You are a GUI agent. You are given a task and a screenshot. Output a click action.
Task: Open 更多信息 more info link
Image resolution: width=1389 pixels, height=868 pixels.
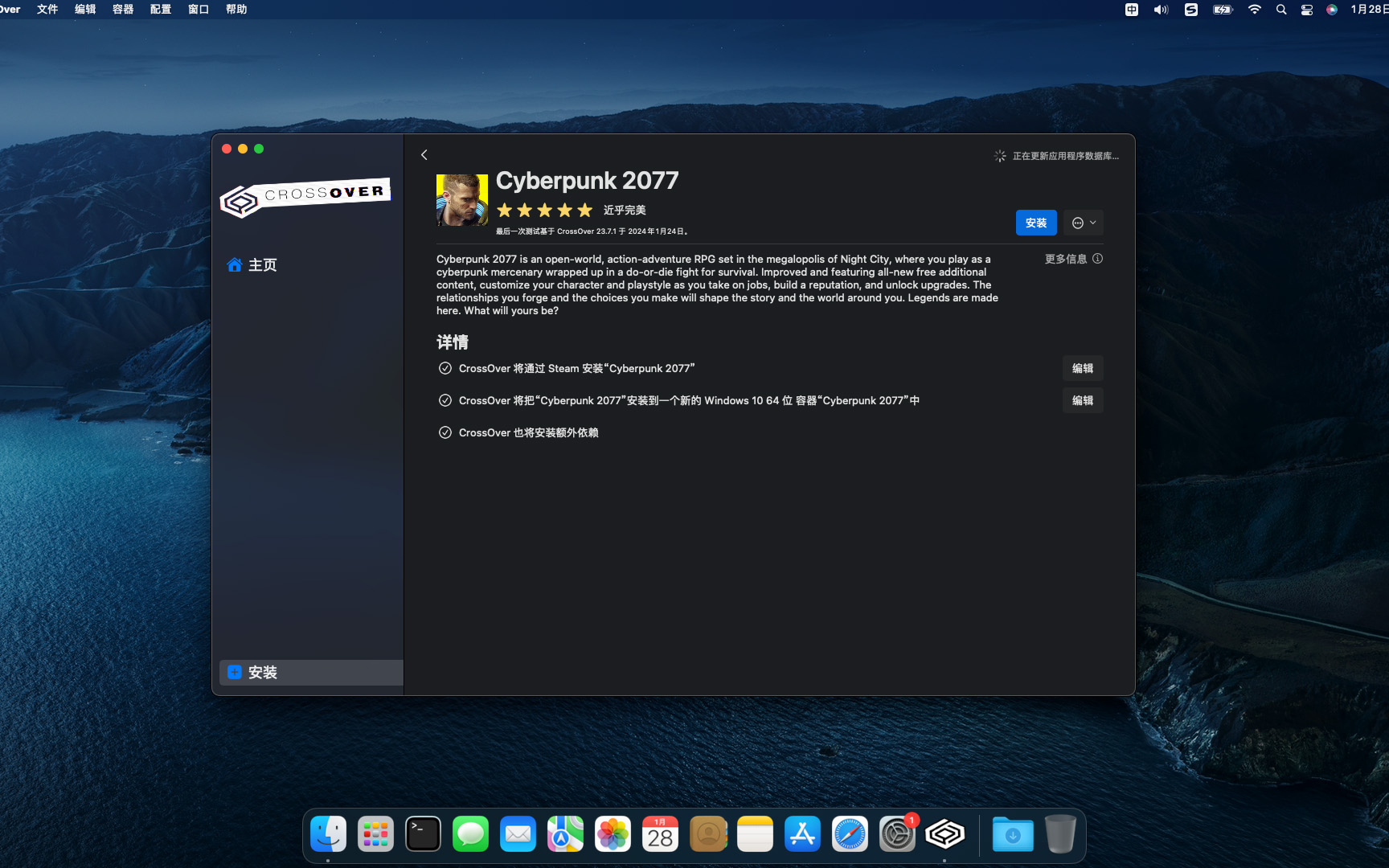coord(1073,259)
